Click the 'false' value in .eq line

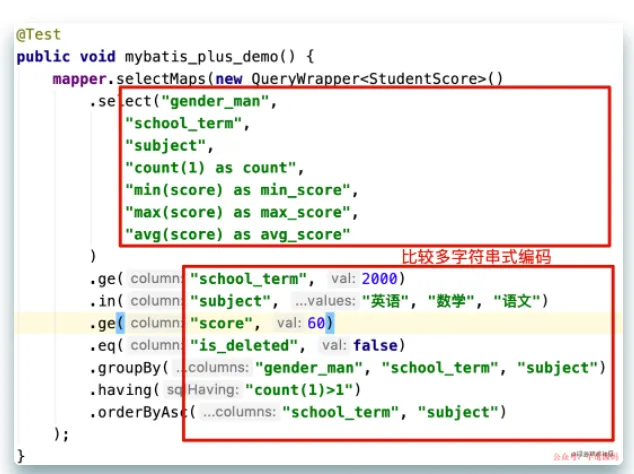pos(375,345)
